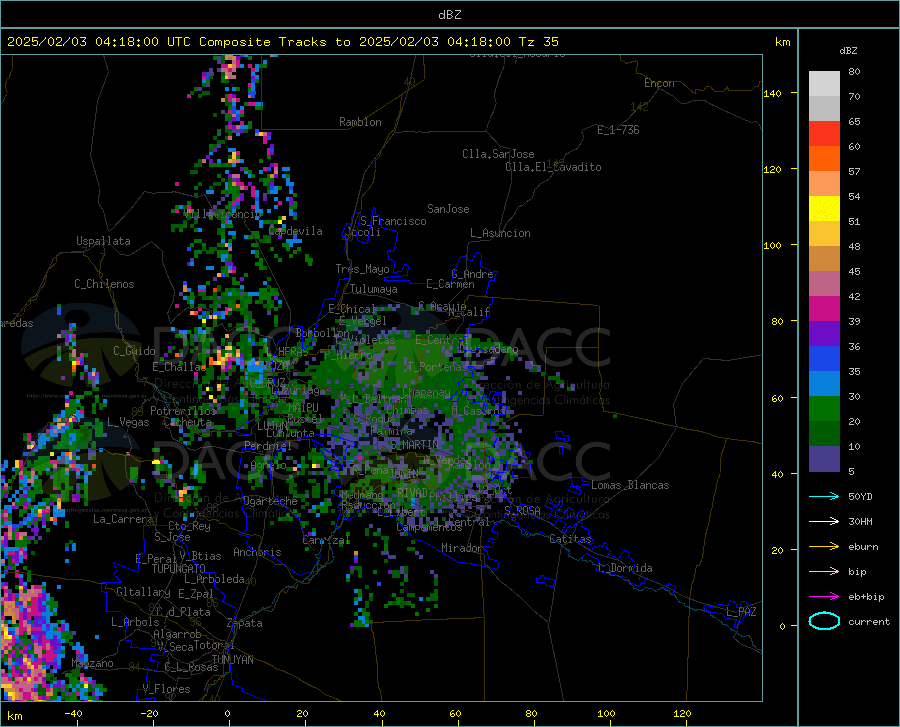
Task: Pick the slate-purple swatch at scale bottom
Action: pos(824,459)
